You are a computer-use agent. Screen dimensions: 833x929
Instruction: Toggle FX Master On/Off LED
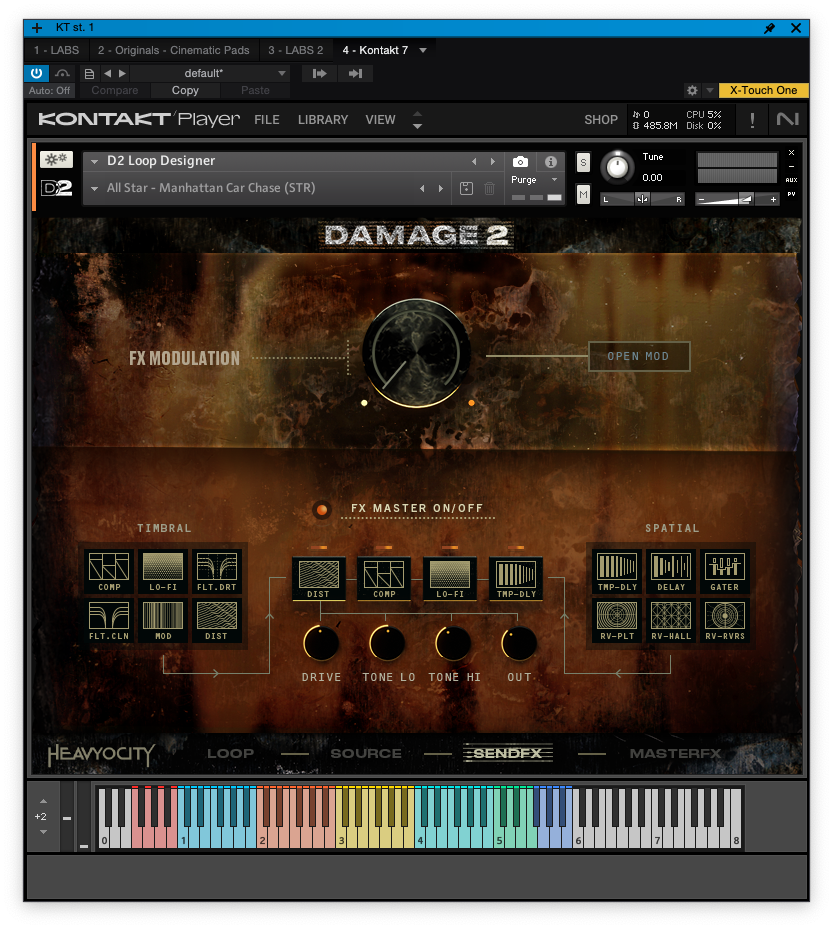point(322,510)
